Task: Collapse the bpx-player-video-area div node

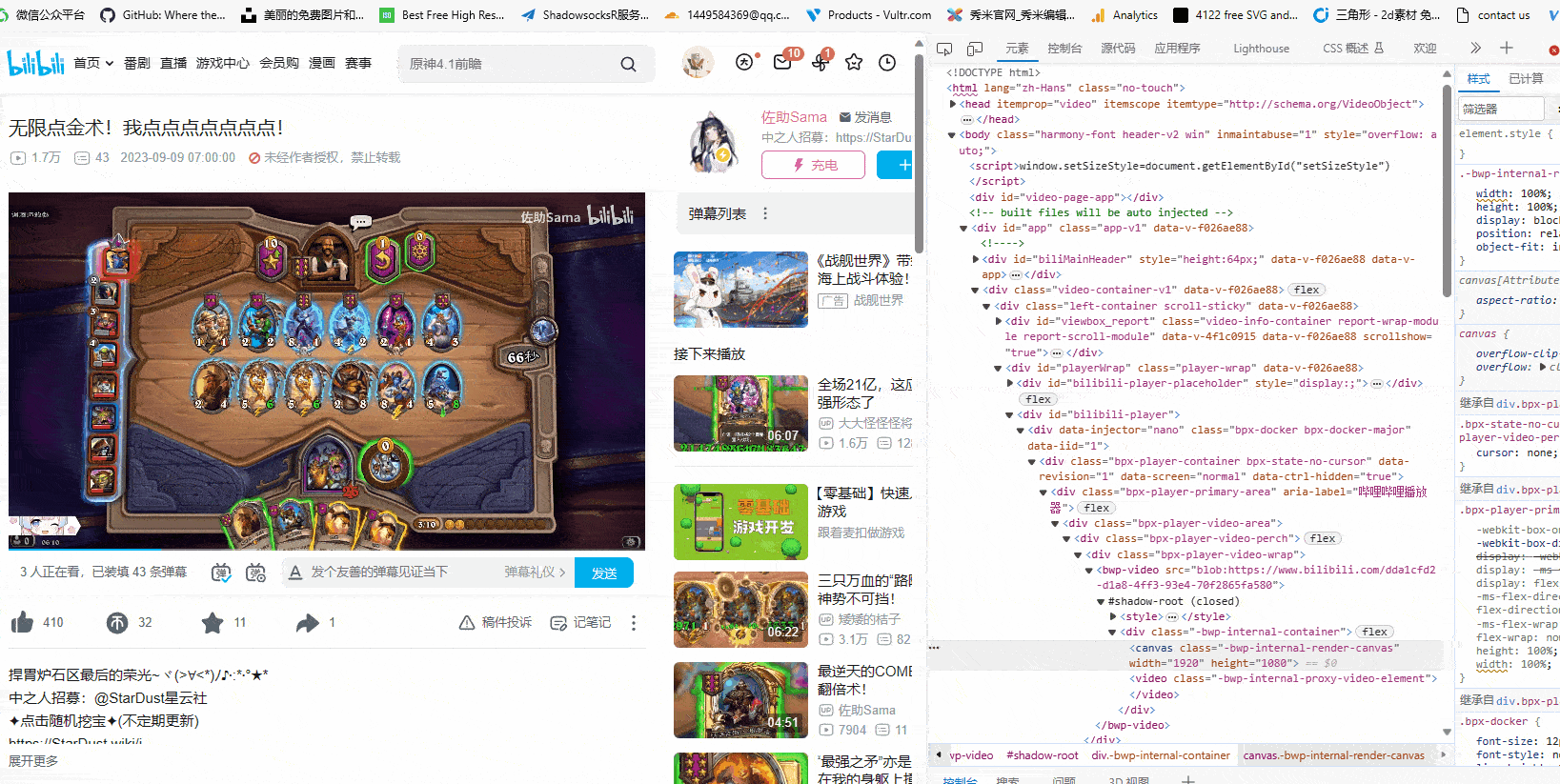Action: [x=1055, y=523]
